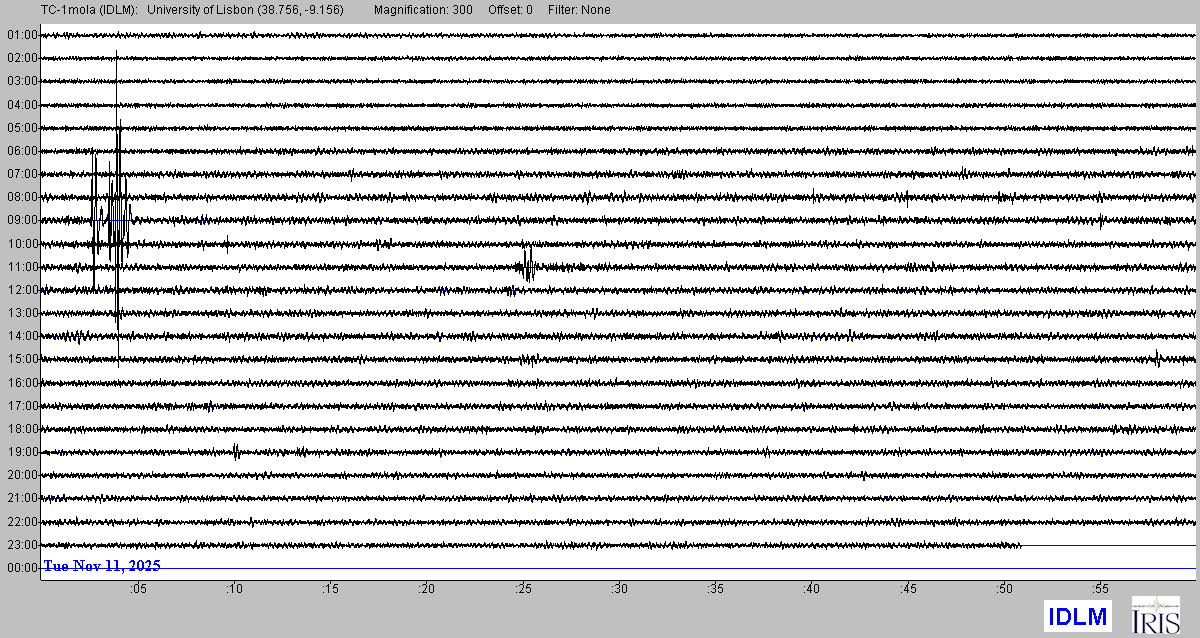
Task: Select the 01:00 hour row label
Action: [x=21, y=35]
